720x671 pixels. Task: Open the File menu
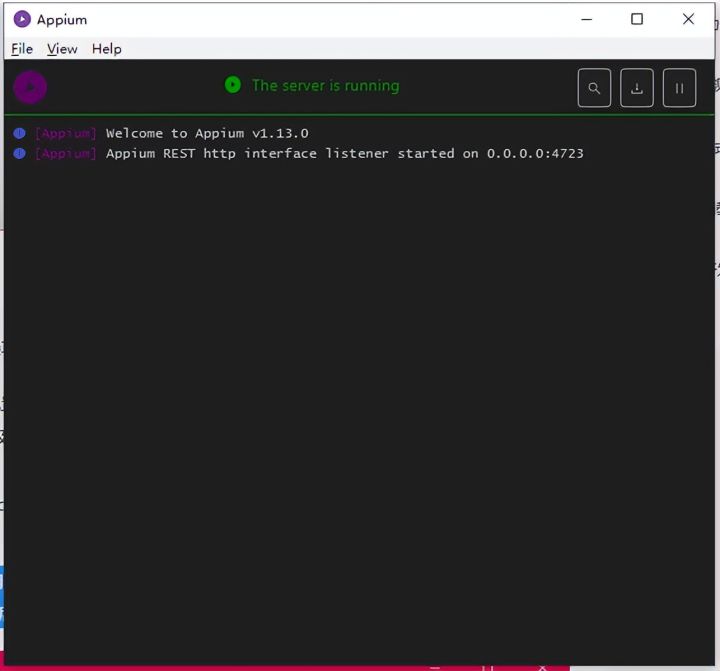pos(22,49)
